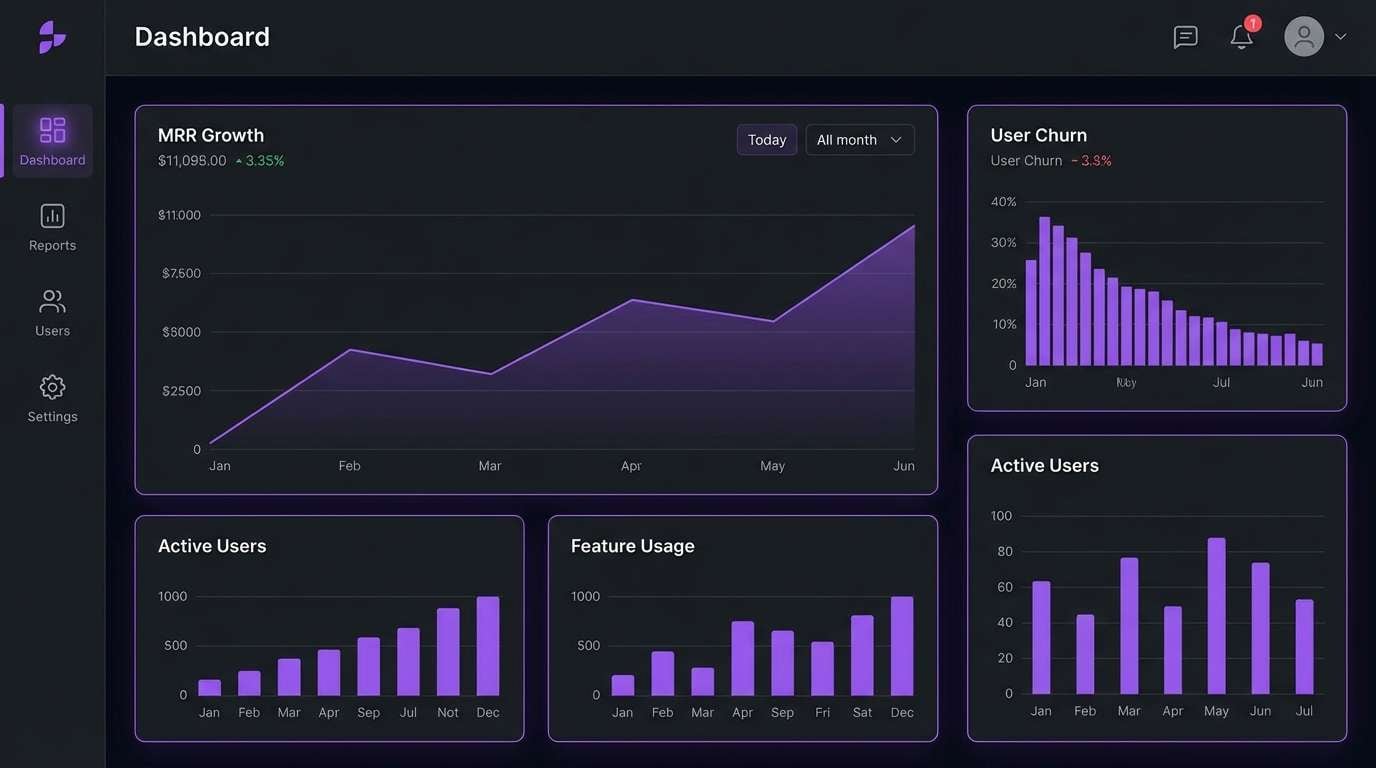Select the Dashboard grid icon
Image resolution: width=1376 pixels, height=768 pixels.
pos(51,128)
